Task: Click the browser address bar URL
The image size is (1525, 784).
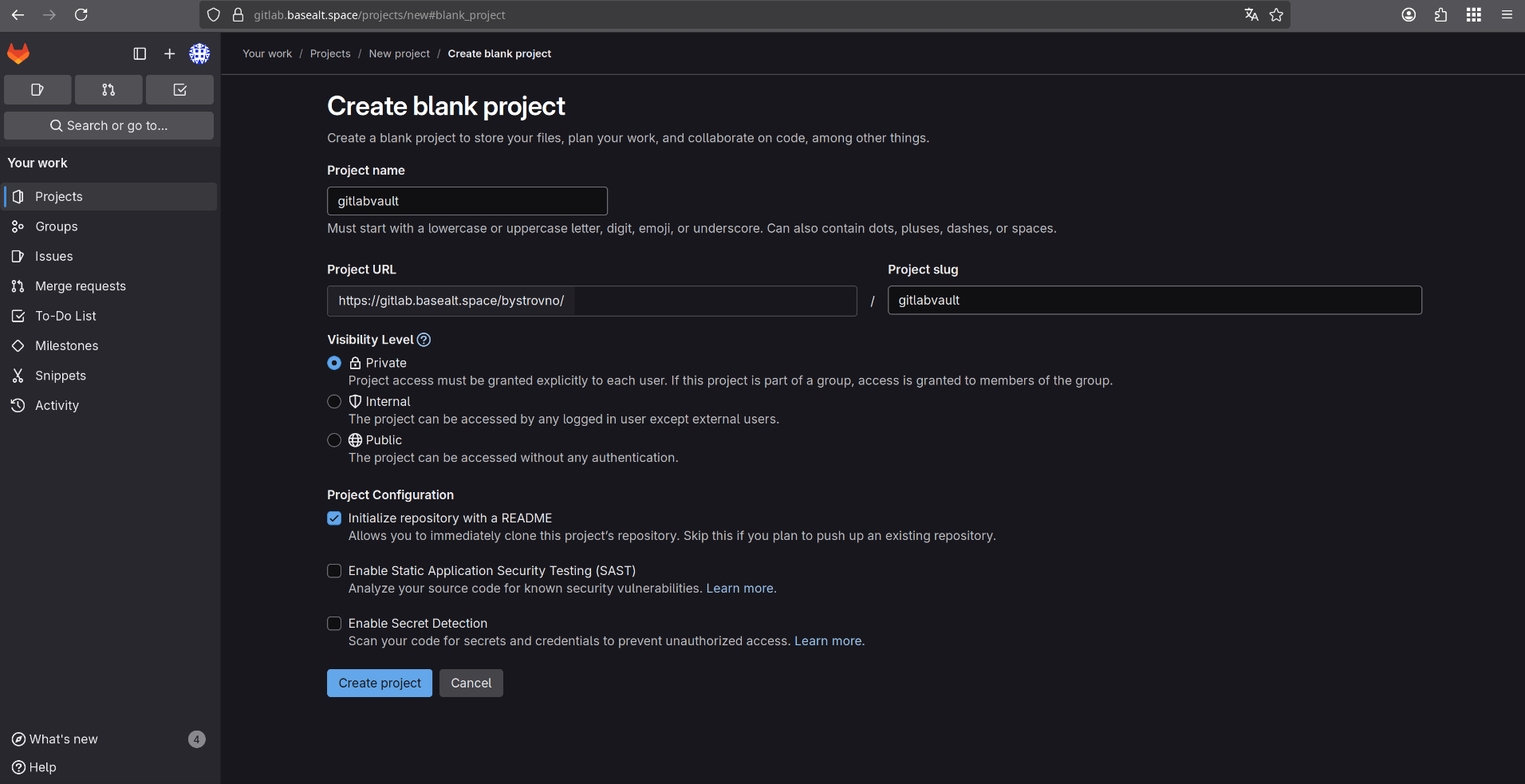Action: click(x=380, y=14)
